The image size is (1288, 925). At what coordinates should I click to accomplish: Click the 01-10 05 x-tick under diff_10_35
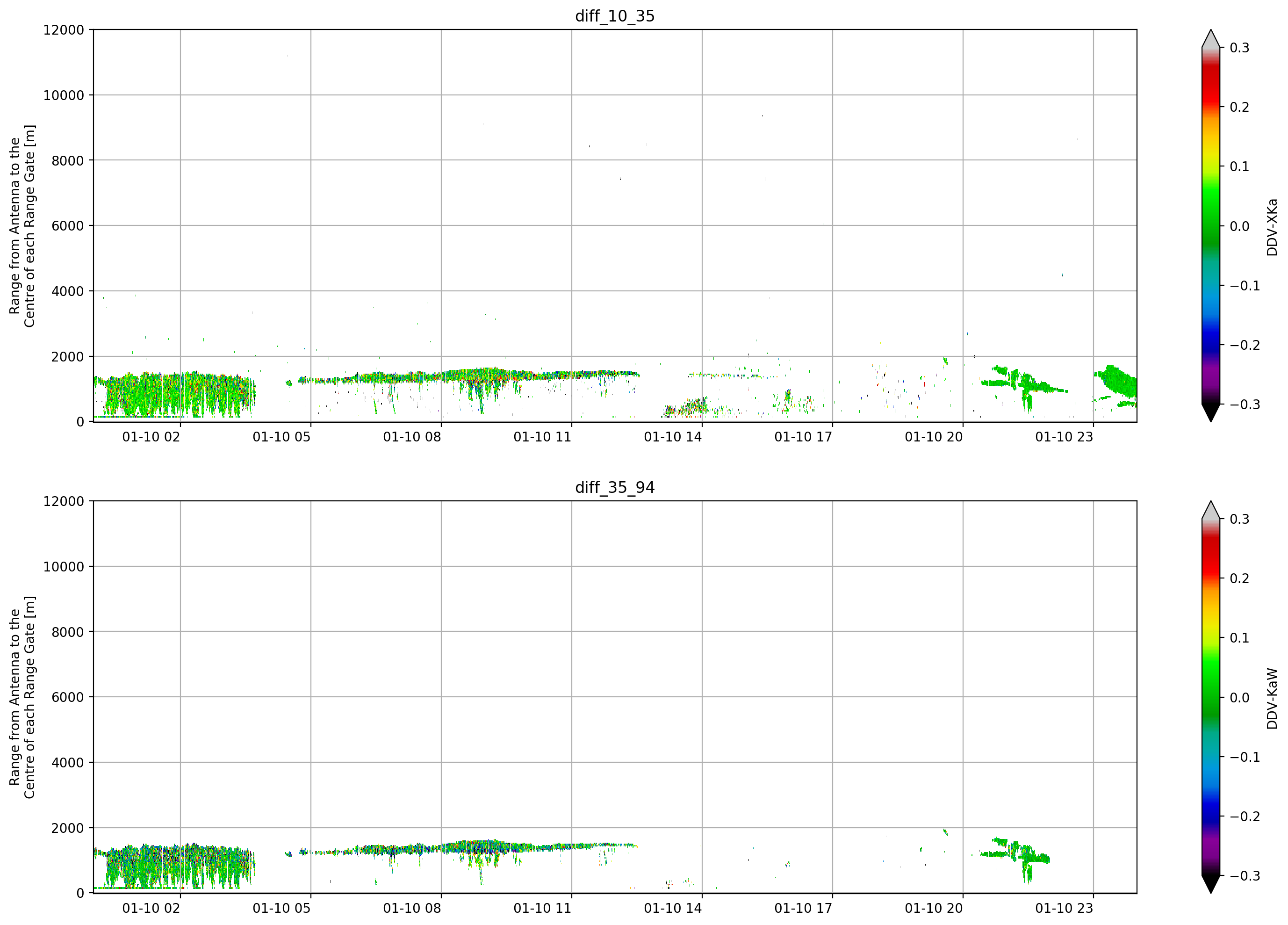(282, 437)
